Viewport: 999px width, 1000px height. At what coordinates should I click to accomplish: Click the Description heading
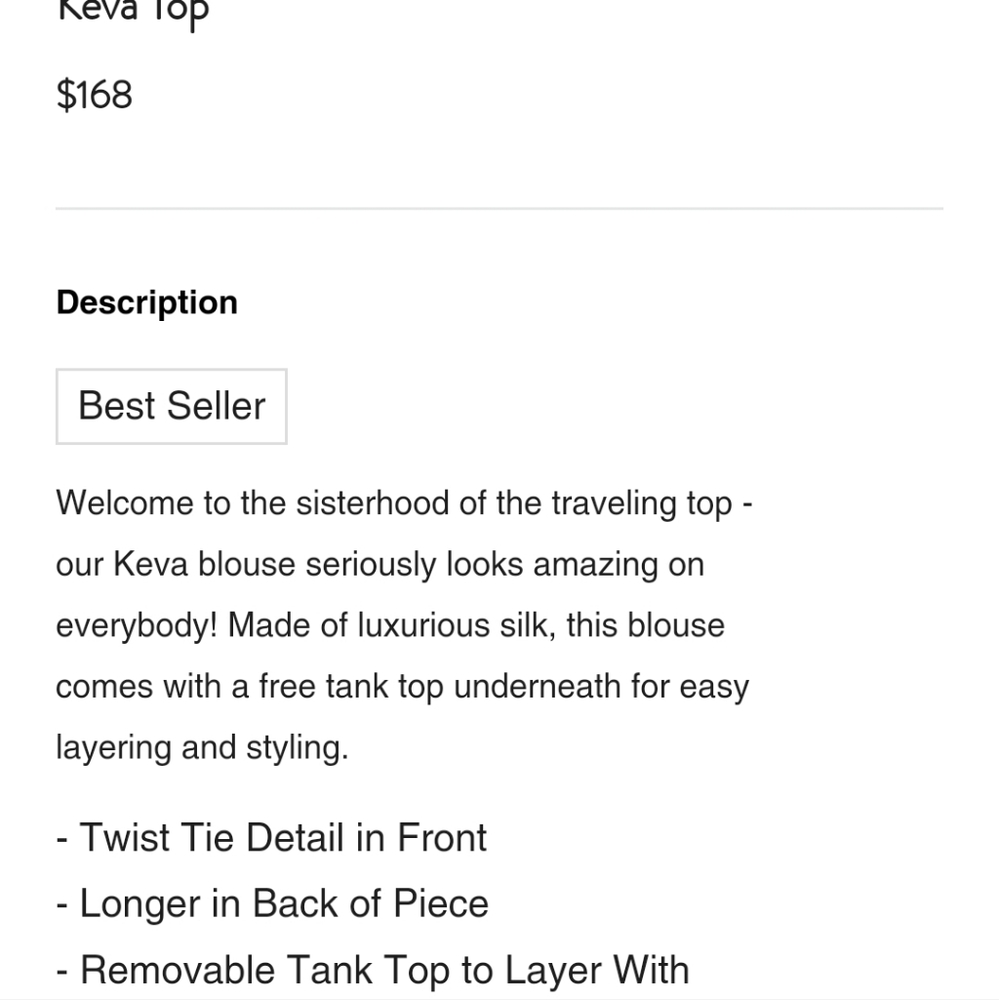coord(147,302)
